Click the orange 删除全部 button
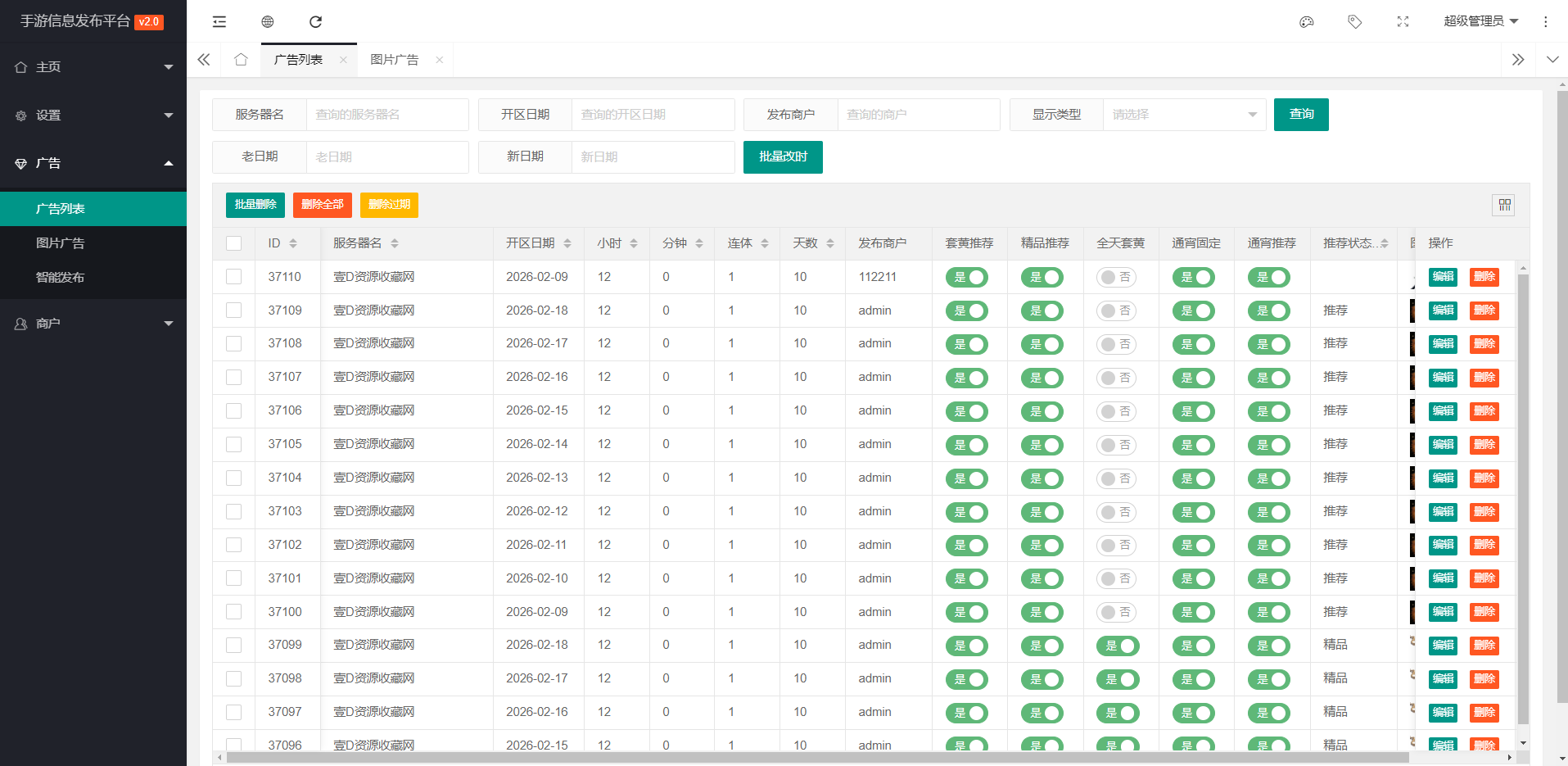1568x766 pixels. click(323, 205)
